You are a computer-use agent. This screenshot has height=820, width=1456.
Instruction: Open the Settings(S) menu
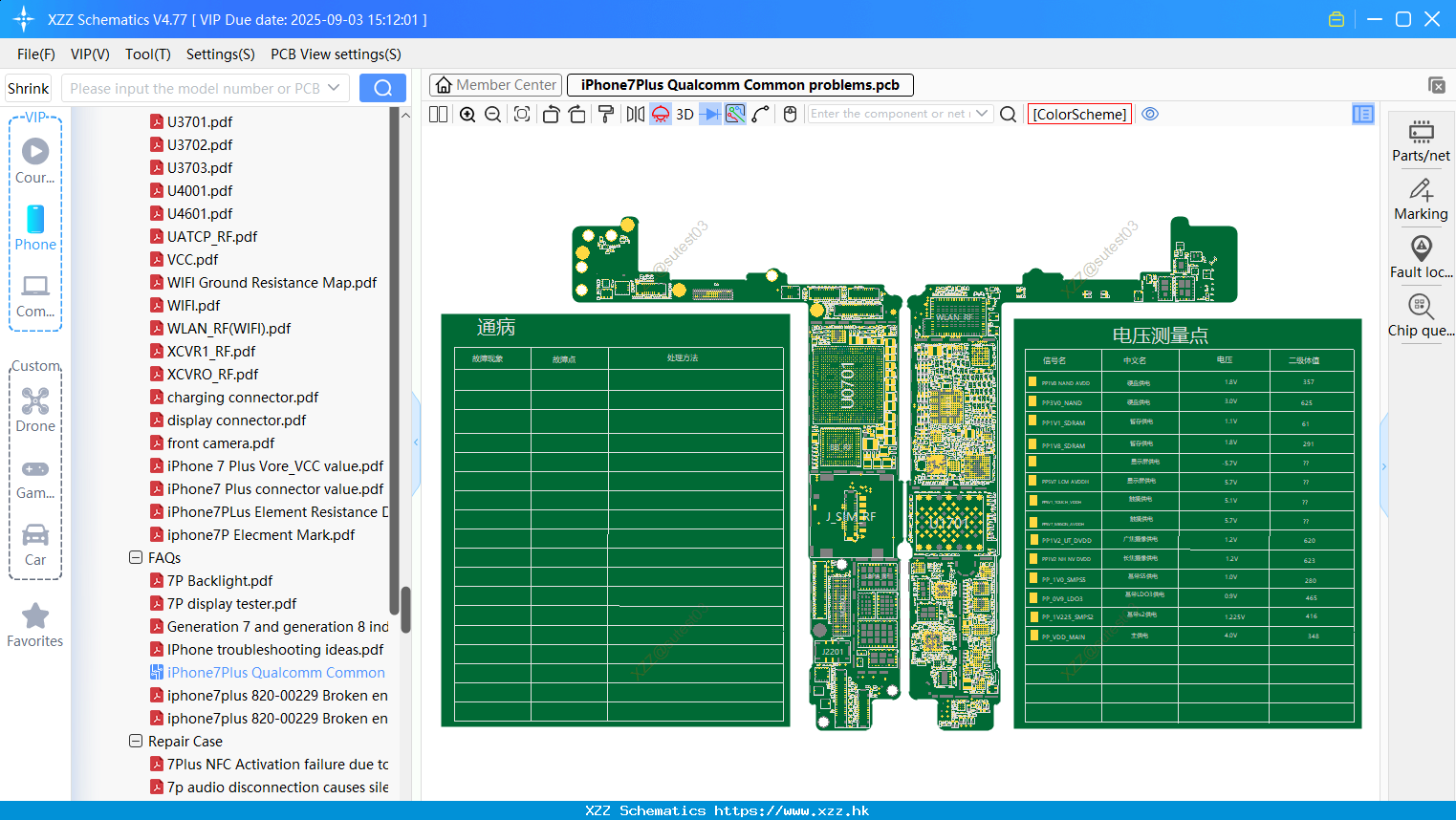221,54
